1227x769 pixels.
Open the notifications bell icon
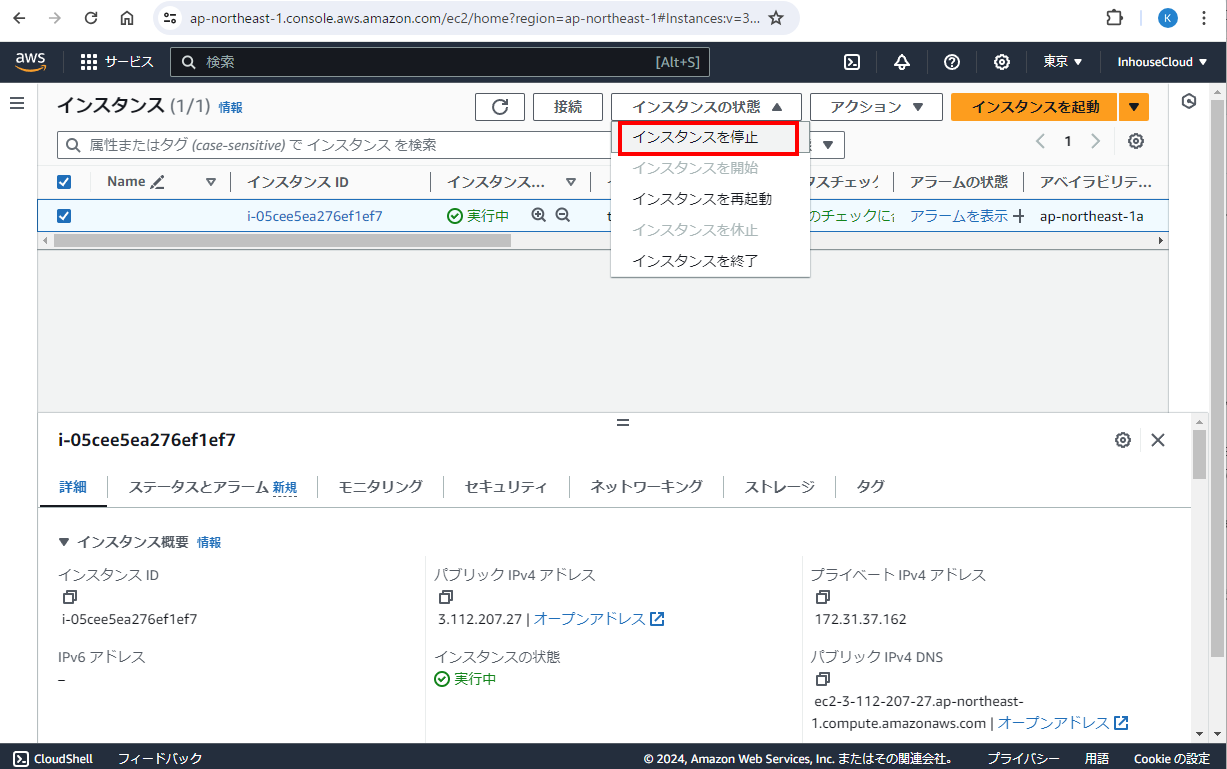[902, 62]
